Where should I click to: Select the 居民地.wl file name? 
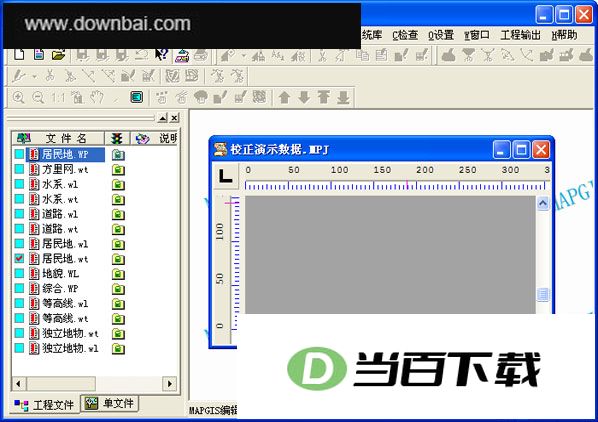tap(65, 244)
